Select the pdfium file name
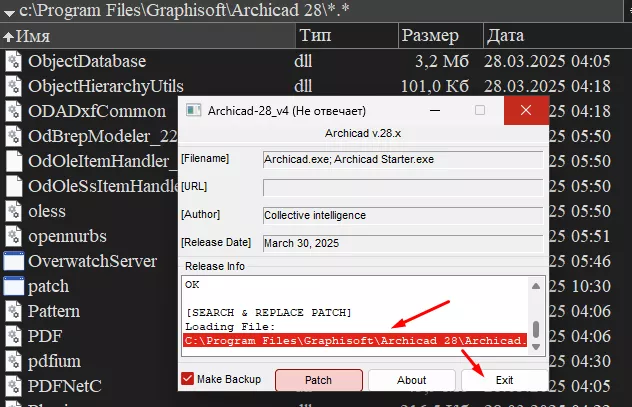Image resolution: width=632 pixels, height=407 pixels. (x=54, y=361)
